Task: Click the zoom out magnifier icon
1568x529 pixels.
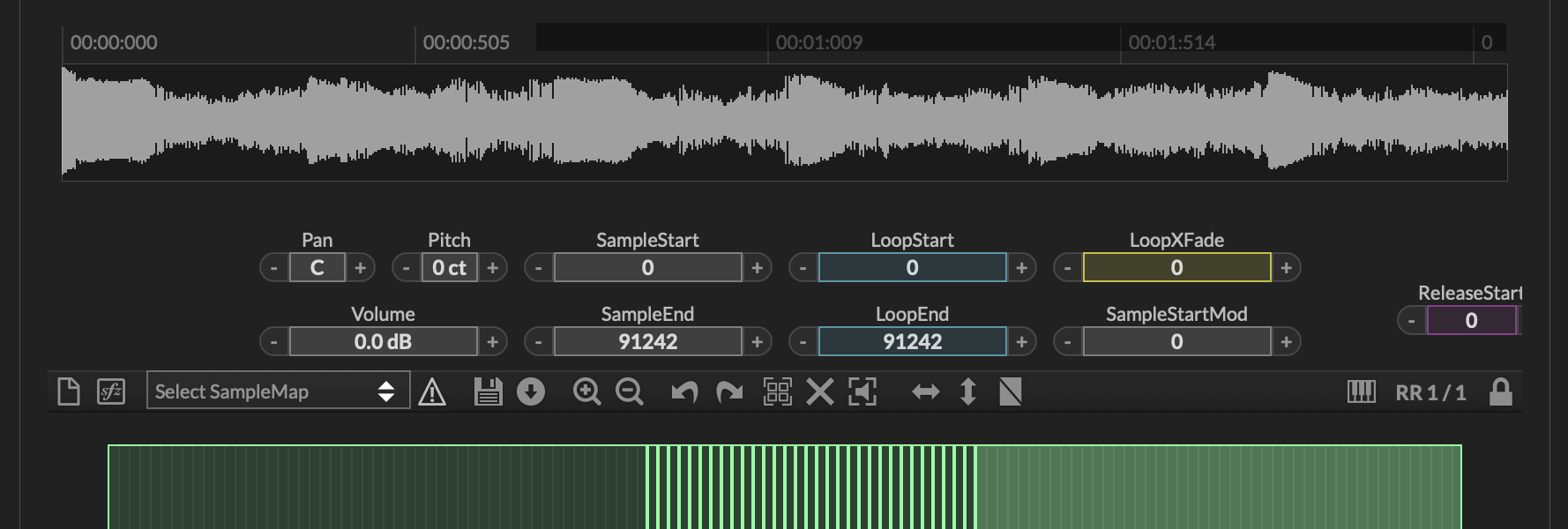Action: pyautogui.click(x=629, y=391)
